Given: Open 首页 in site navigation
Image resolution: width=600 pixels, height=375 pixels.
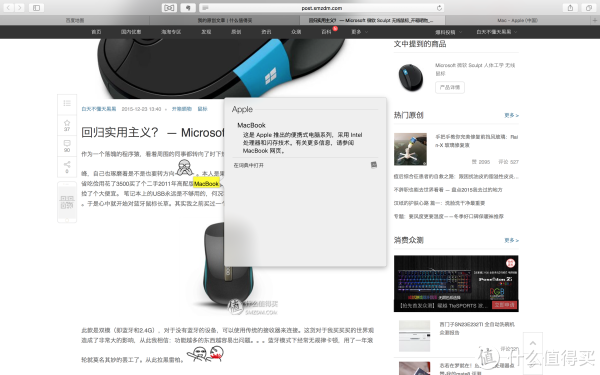Looking at the screenshot, I should click(x=96, y=32).
